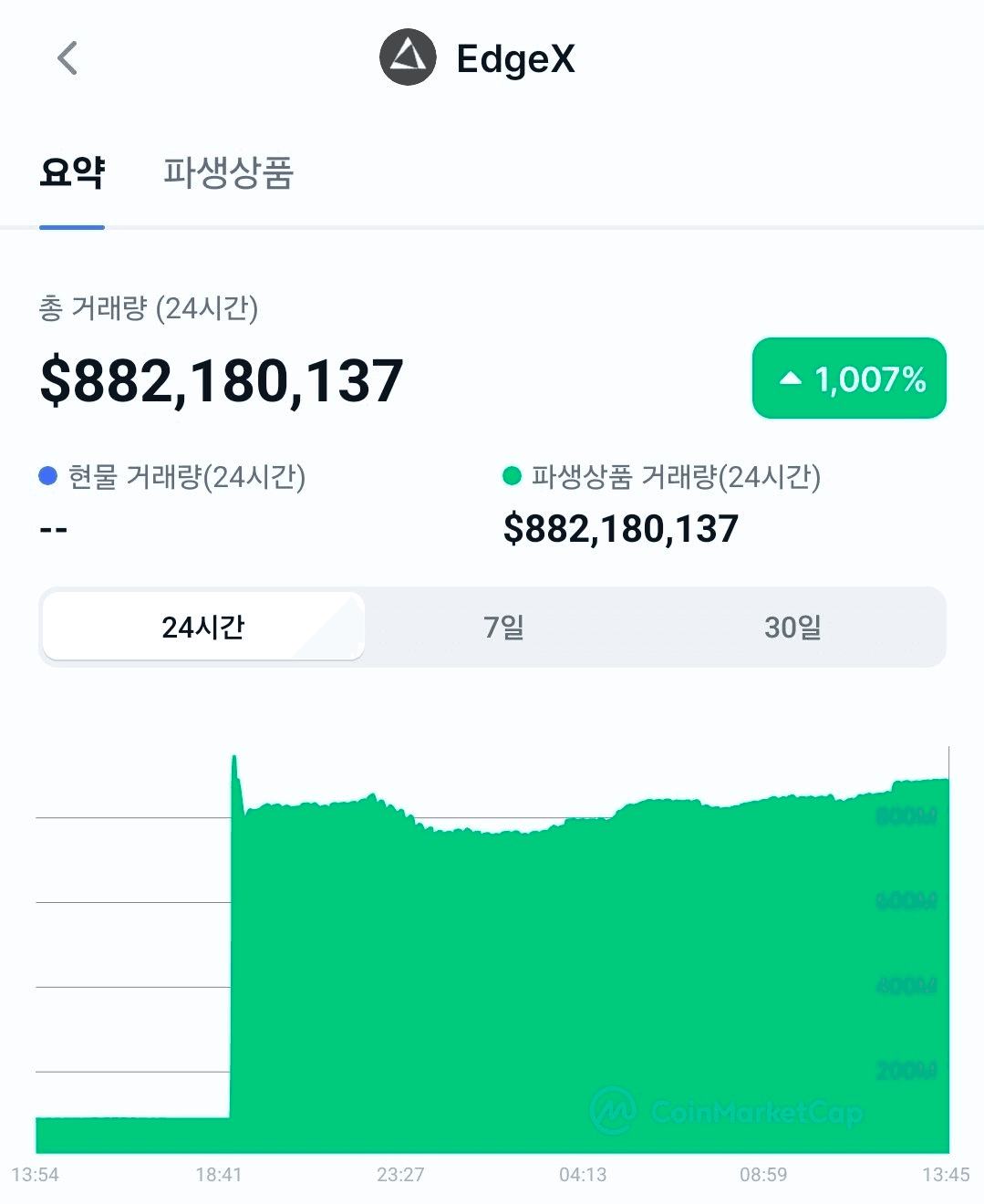984x1204 pixels.
Task: Tap the total volume $882,180,137 figure
Action: [222, 380]
